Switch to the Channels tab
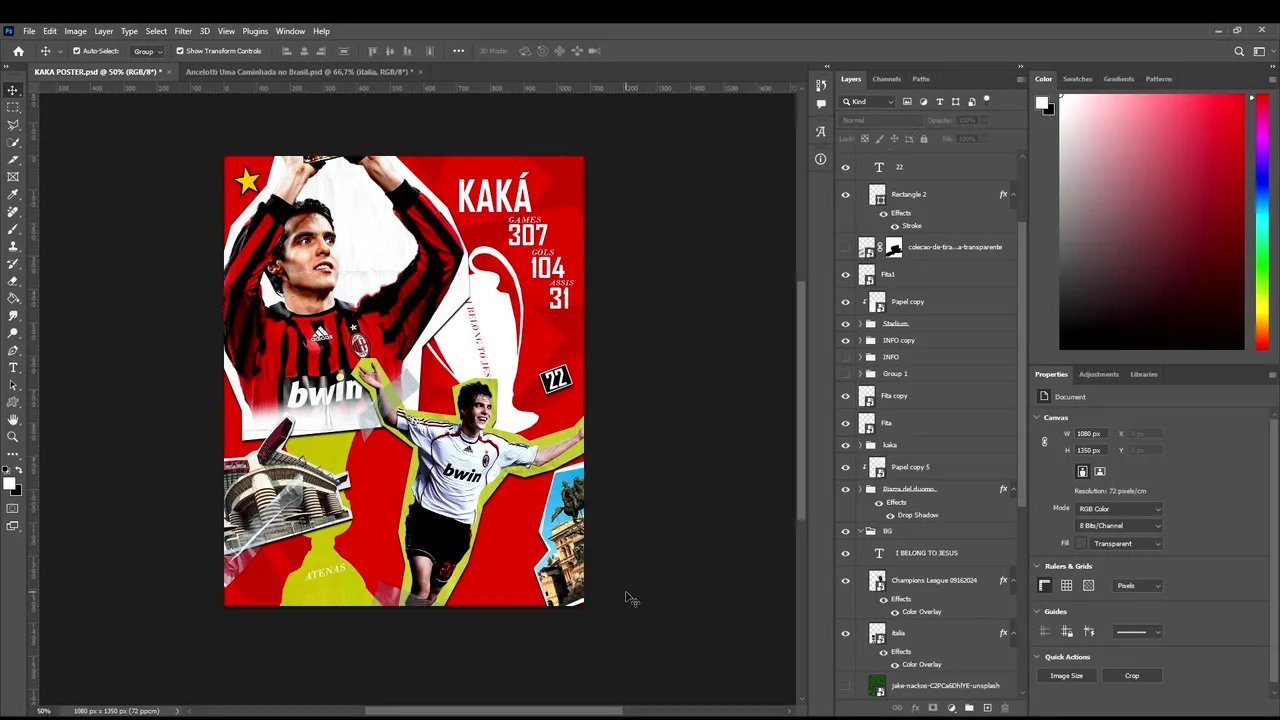The height and width of the screenshot is (720, 1280). [886, 79]
